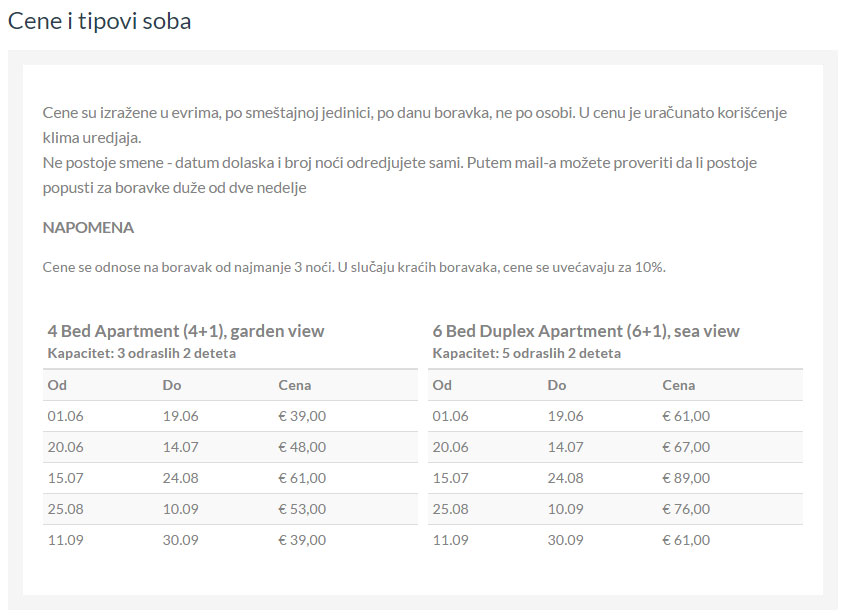Click "Kapacitet: 5 odraslih 2 deteta" text

point(526,353)
